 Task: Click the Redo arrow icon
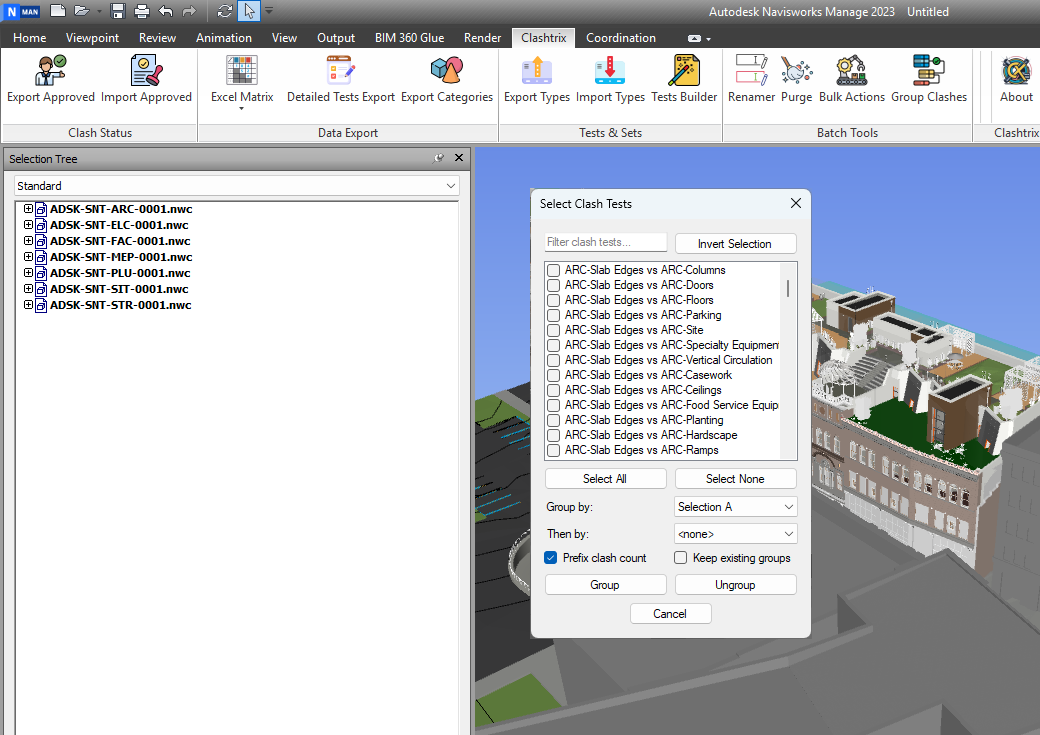189,11
